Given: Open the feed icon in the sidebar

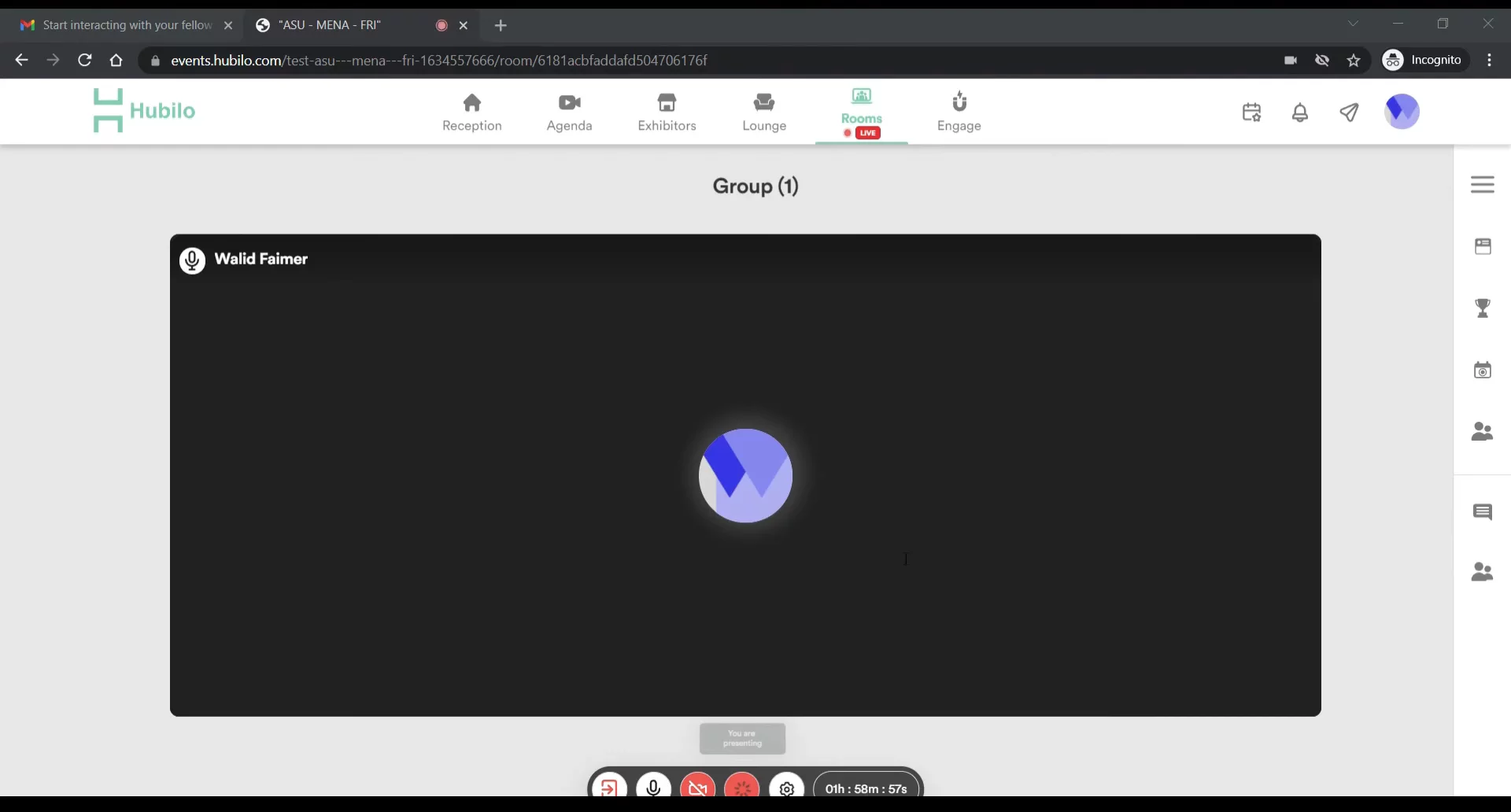Looking at the screenshot, I should [x=1482, y=246].
